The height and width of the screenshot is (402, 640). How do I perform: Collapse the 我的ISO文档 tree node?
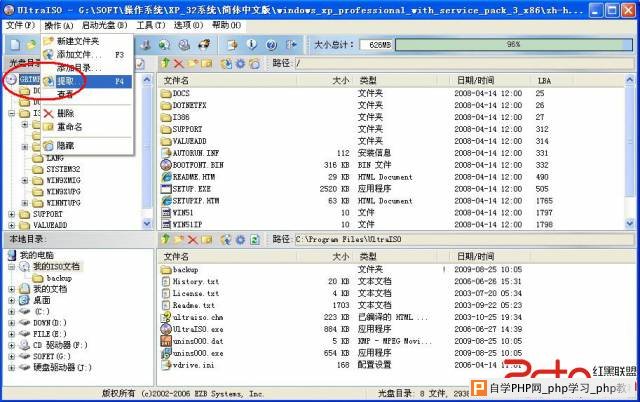pyautogui.click(x=12, y=267)
